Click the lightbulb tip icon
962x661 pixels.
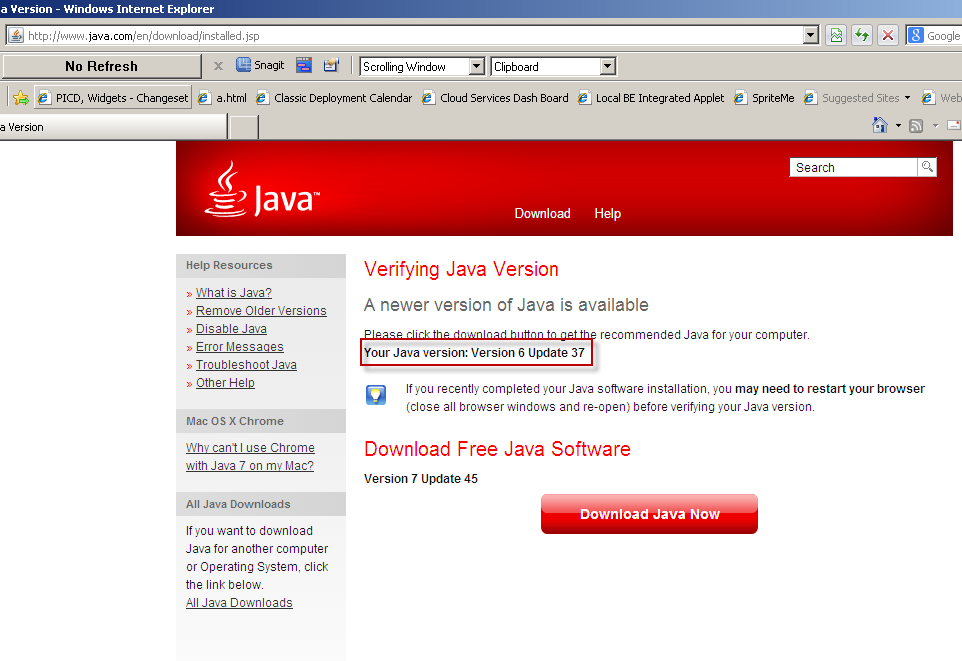(376, 395)
